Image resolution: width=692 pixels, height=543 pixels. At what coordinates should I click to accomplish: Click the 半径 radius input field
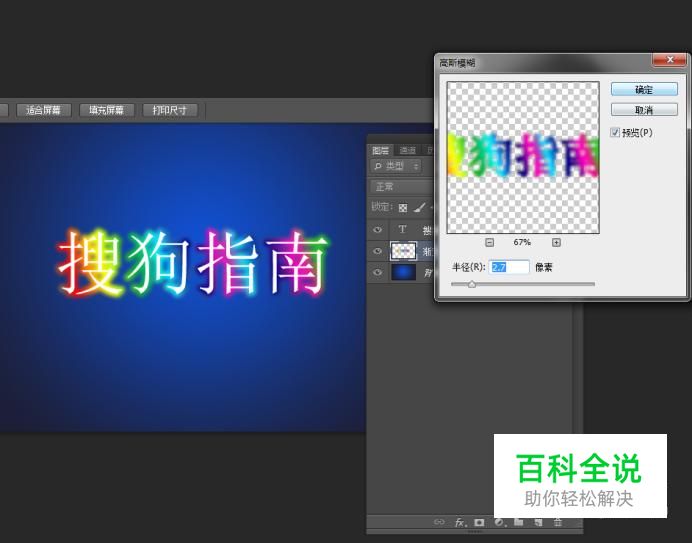click(x=509, y=267)
